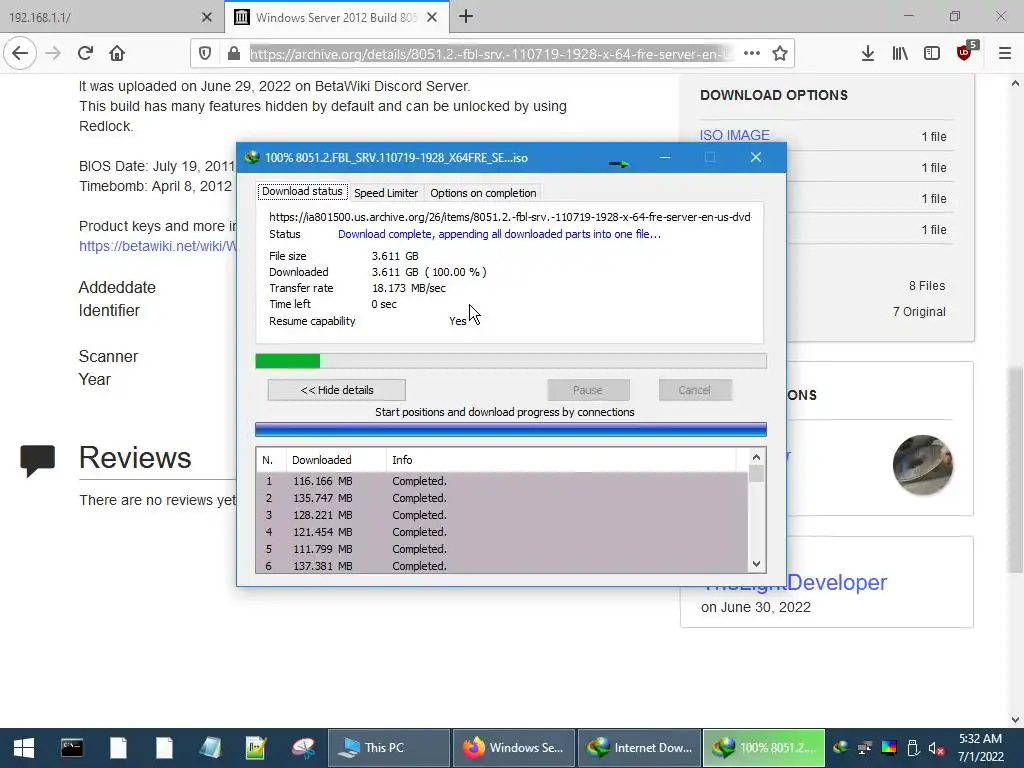The width and height of the screenshot is (1024, 768).
Task: Minimize the IDM download dialog
Action: [665, 157]
